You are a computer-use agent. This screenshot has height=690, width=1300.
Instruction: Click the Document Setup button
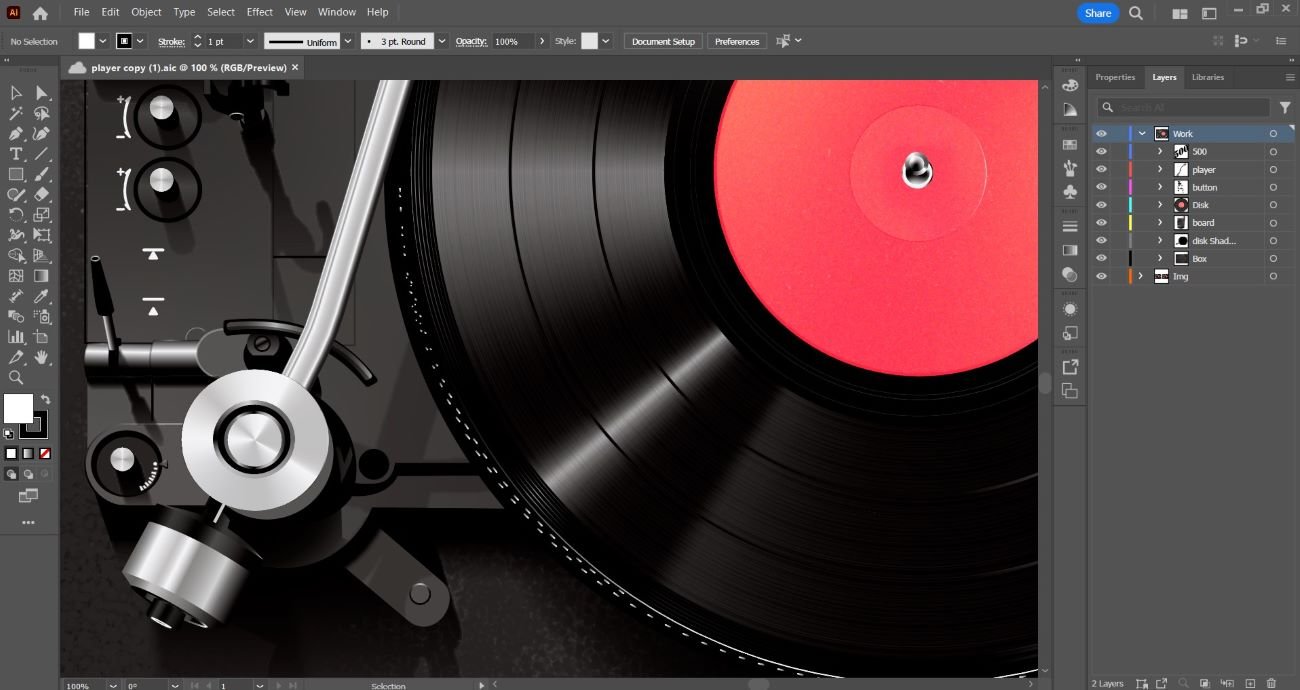[x=663, y=41]
